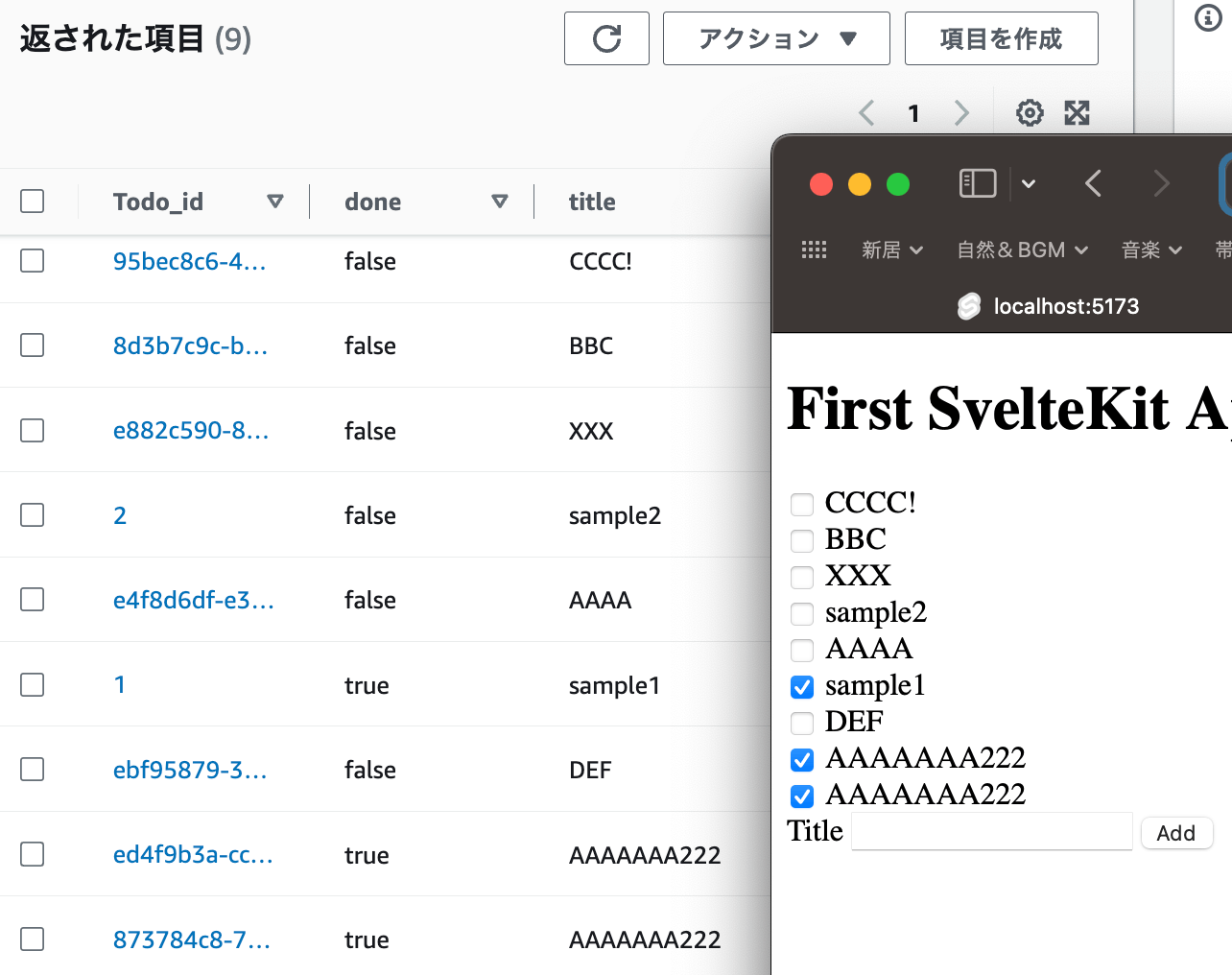Select the row checkbox for Todo_id 2
The width and height of the screenshot is (1232, 975).
point(32,515)
